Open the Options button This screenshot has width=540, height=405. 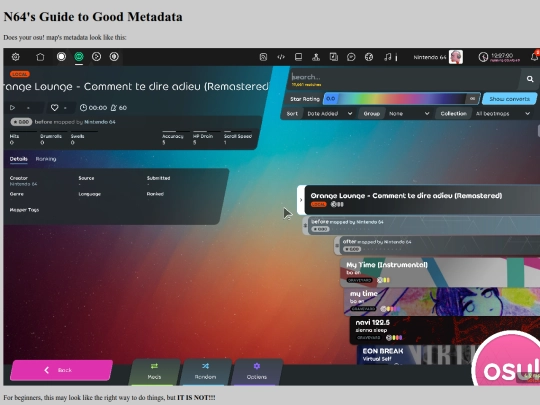coord(257,372)
